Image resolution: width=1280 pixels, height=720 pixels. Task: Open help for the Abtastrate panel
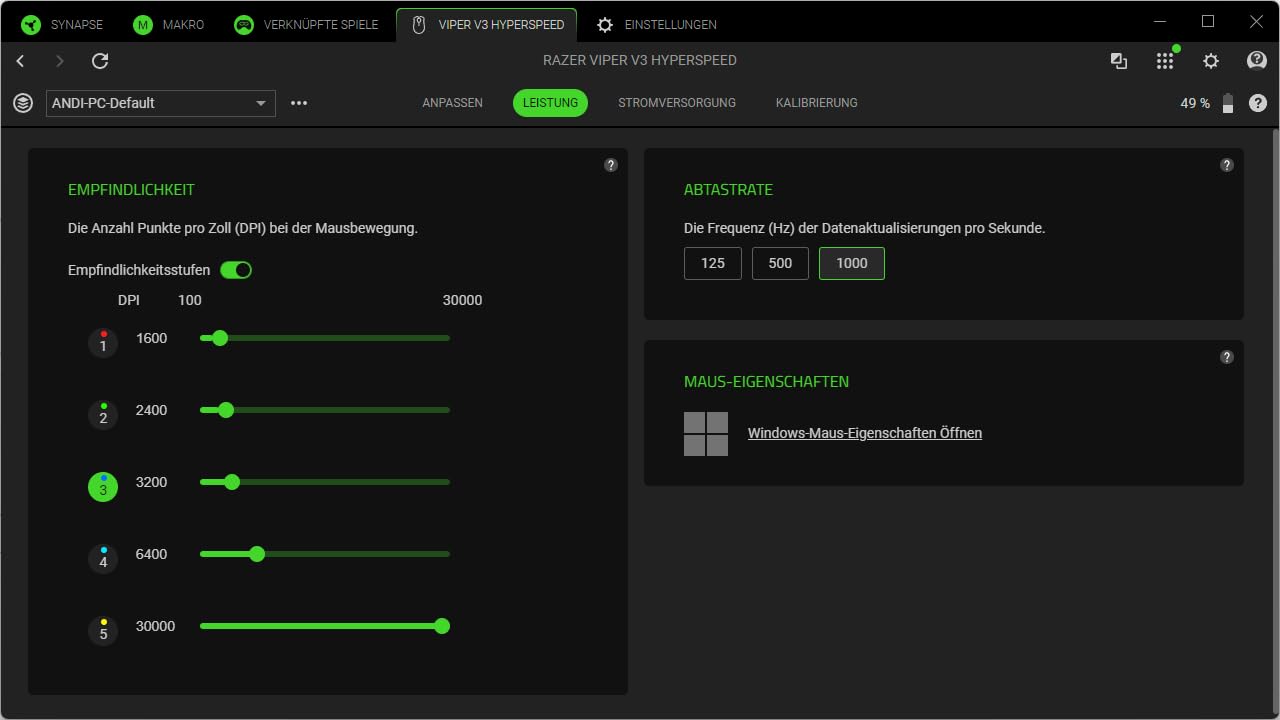1227,165
